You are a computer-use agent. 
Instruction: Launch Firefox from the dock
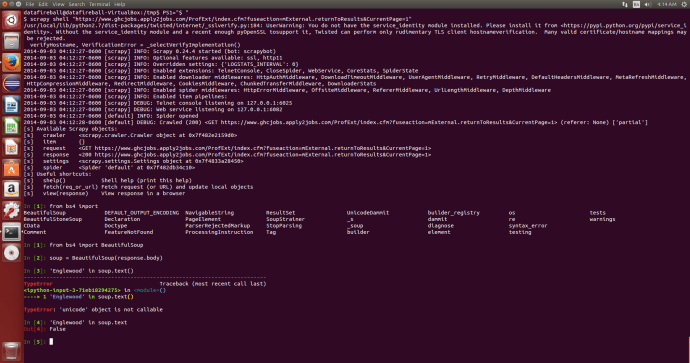(x=11, y=62)
